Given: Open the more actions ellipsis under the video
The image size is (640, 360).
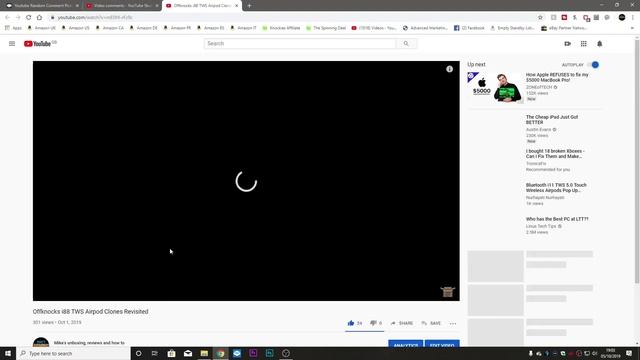Looking at the screenshot, I should (453, 323).
